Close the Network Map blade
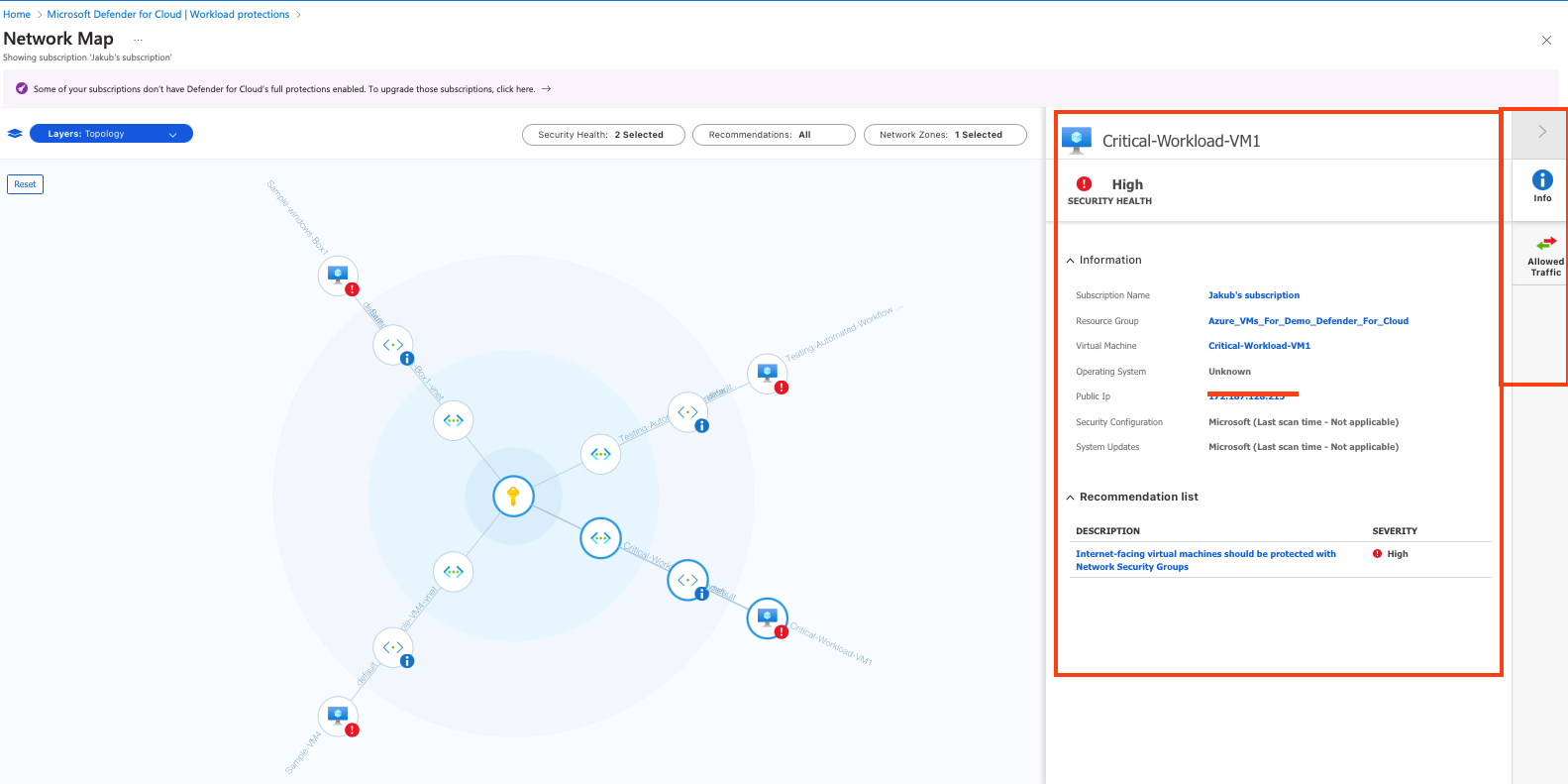 coord(1546,40)
